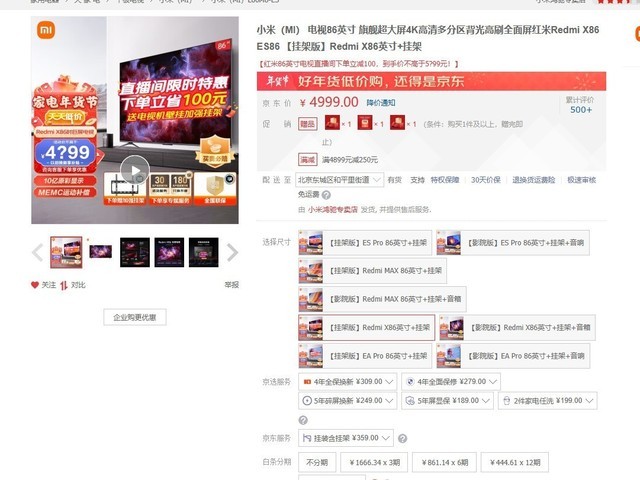Open 企业购更优惠 enterprise purchase button

pyautogui.click(x=135, y=317)
